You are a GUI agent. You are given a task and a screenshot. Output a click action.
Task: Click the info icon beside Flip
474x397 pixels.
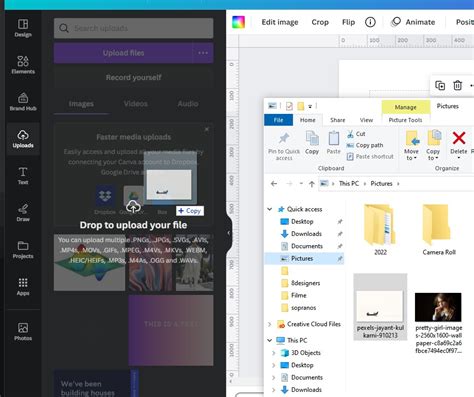coord(370,22)
